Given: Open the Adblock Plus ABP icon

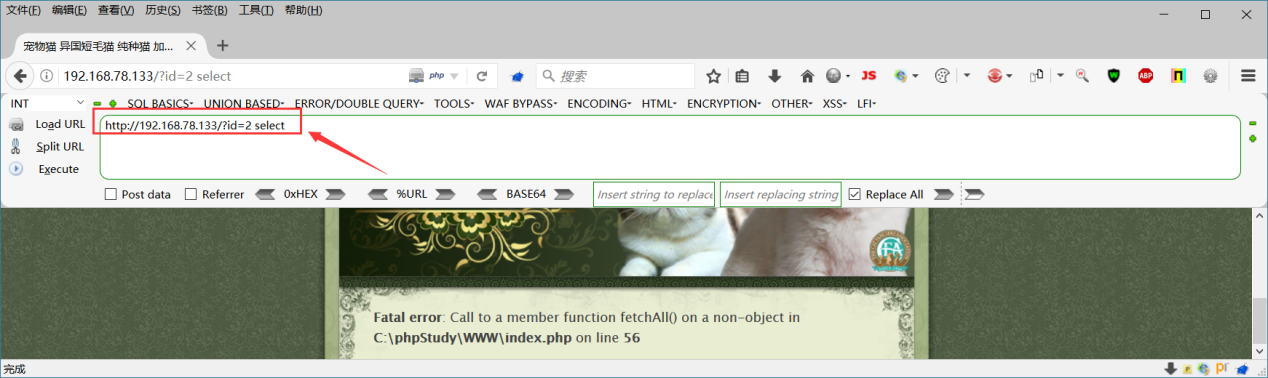Looking at the screenshot, I should (x=1145, y=76).
